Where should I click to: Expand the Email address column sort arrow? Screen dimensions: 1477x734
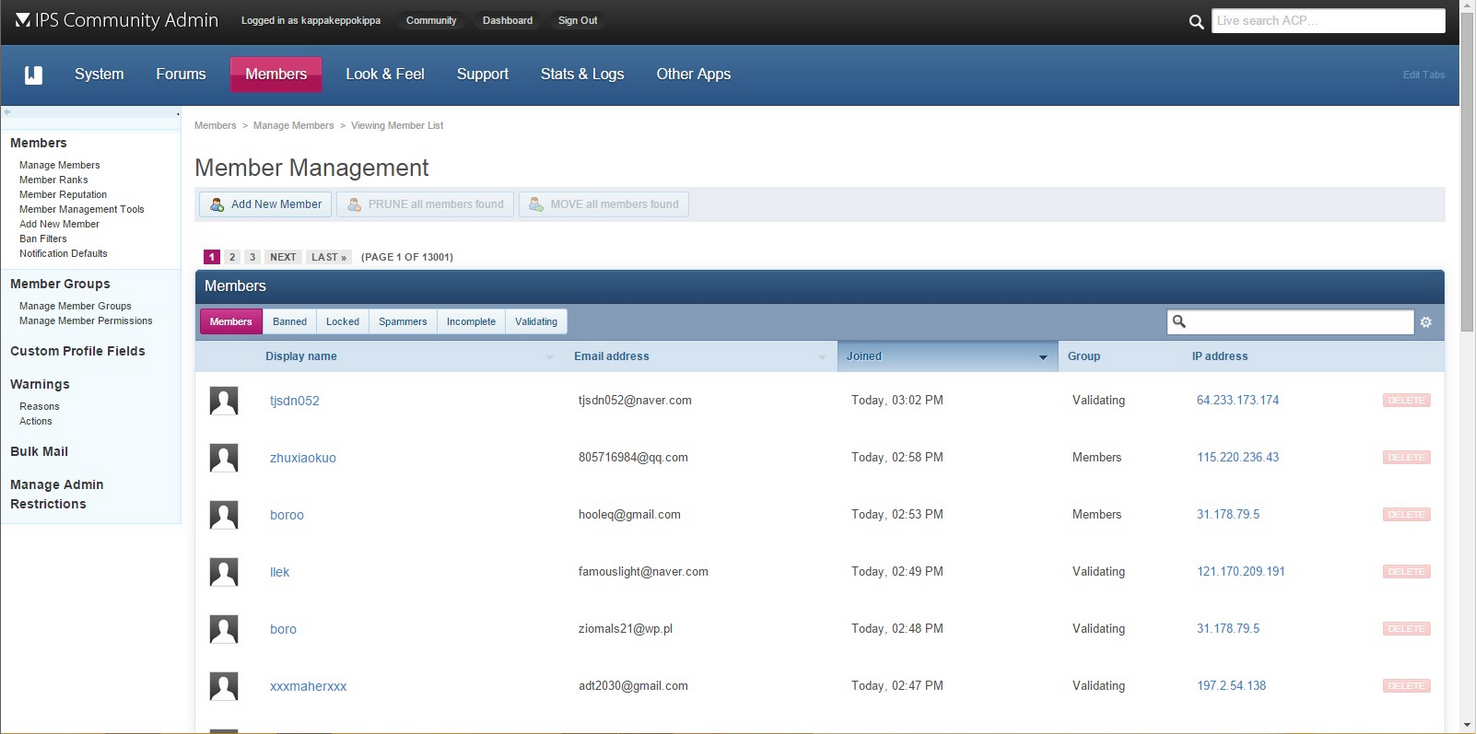coord(822,357)
